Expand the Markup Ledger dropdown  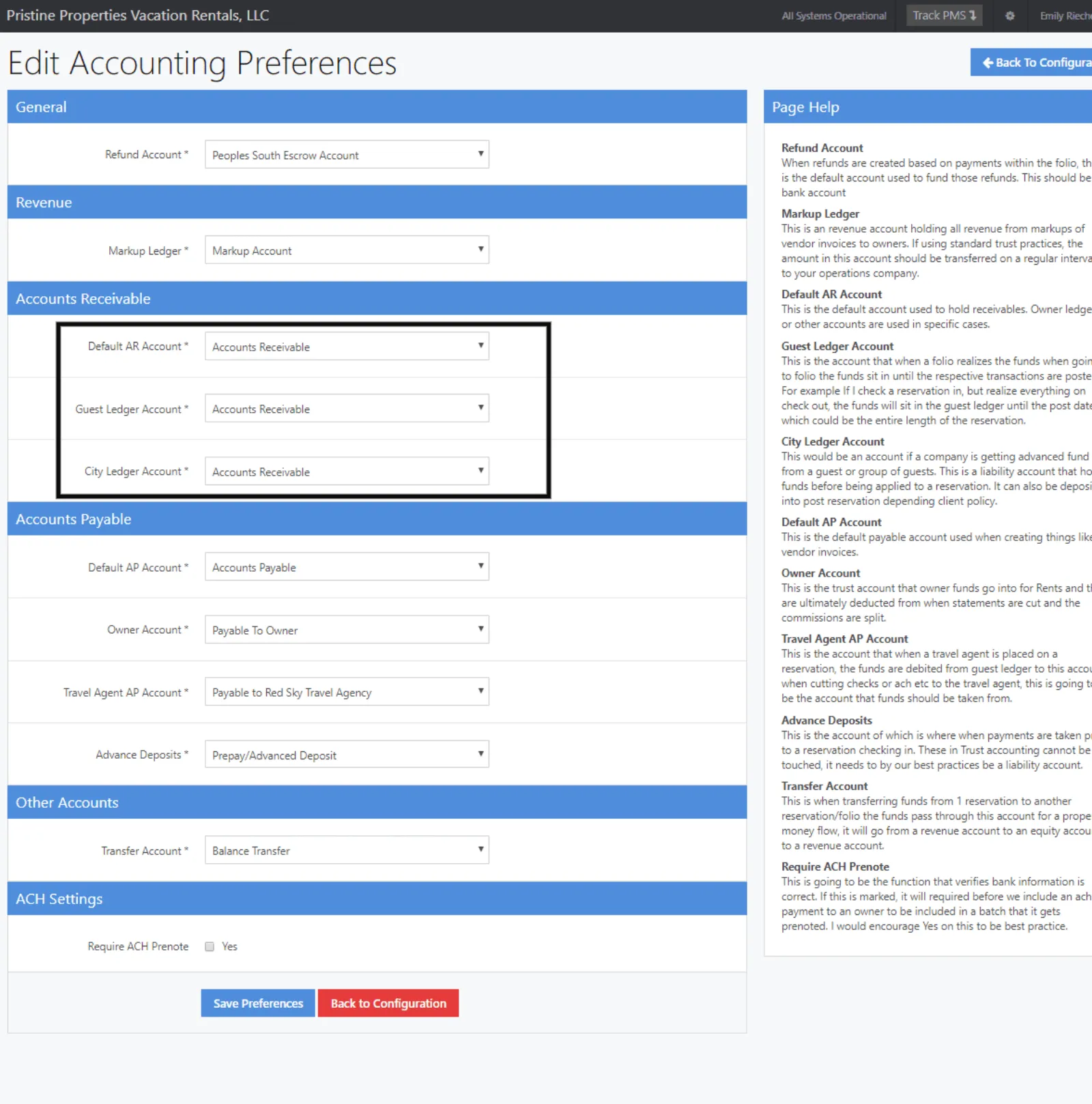coord(347,250)
